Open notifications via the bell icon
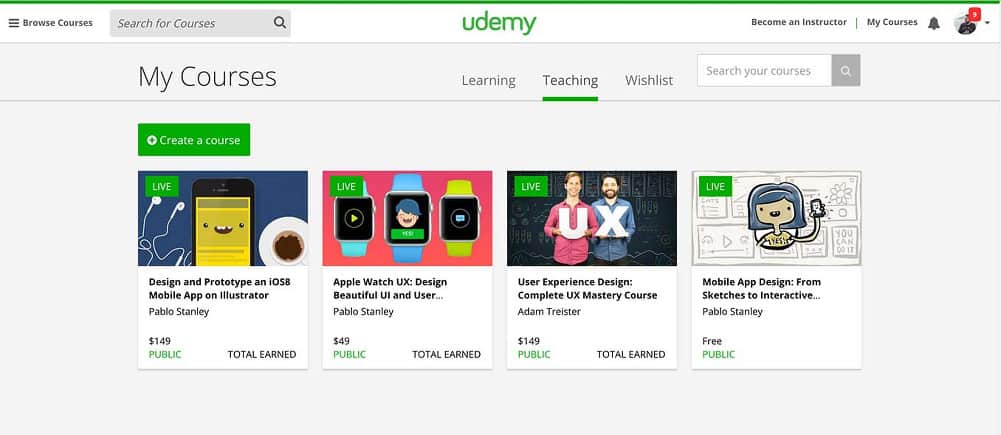The image size is (1001, 435). coord(933,24)
